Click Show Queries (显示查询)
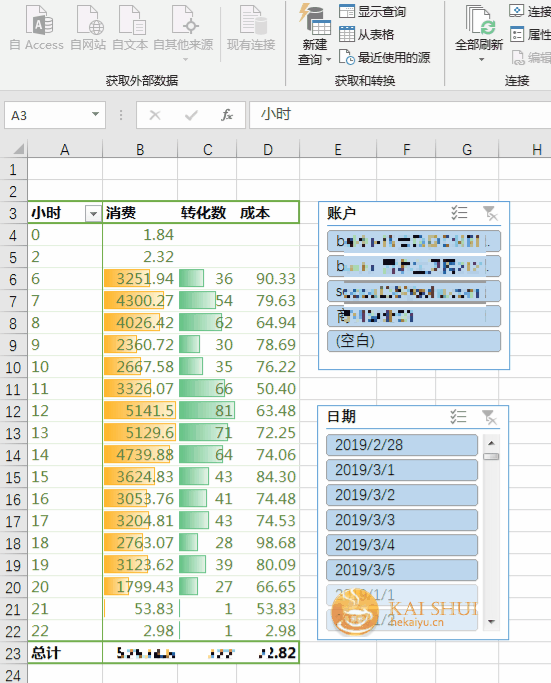This screenshot has height=683, width=551. tap(372, 11)
